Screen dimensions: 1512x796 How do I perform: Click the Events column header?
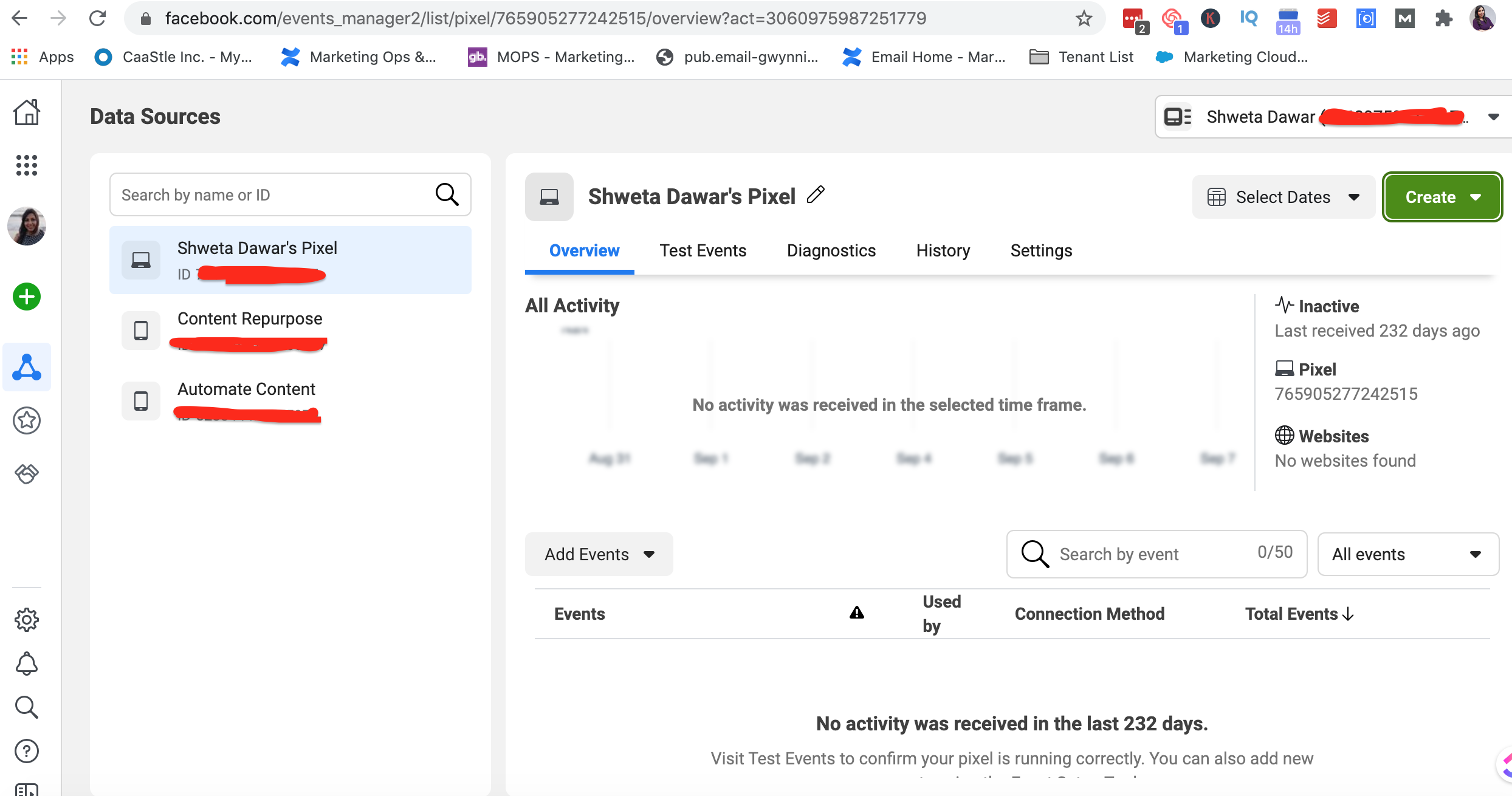(x=579, y=614)
